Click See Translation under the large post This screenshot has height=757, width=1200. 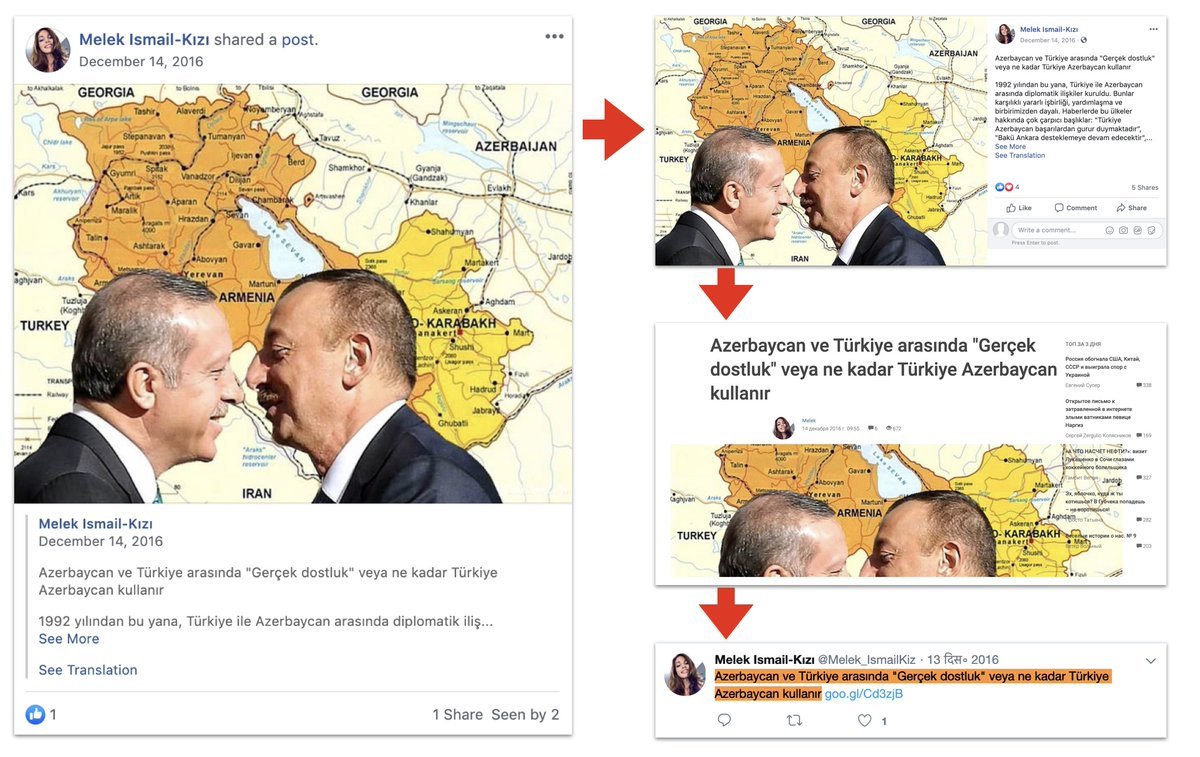tap(88, 670)
